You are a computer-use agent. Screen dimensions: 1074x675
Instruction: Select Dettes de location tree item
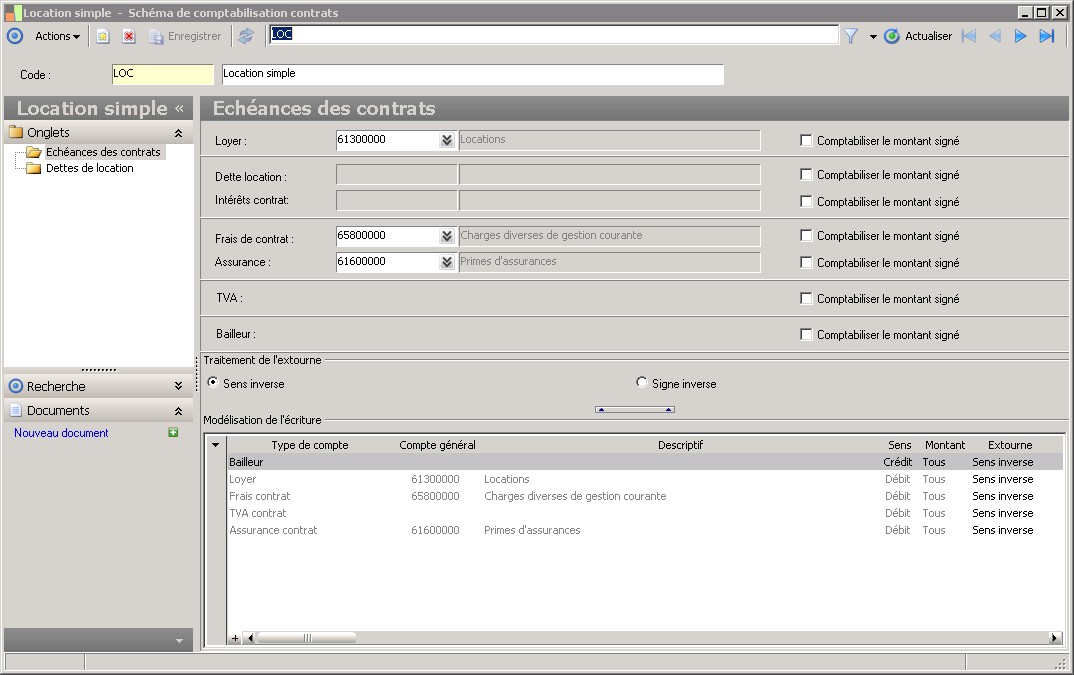coord(89,168)
